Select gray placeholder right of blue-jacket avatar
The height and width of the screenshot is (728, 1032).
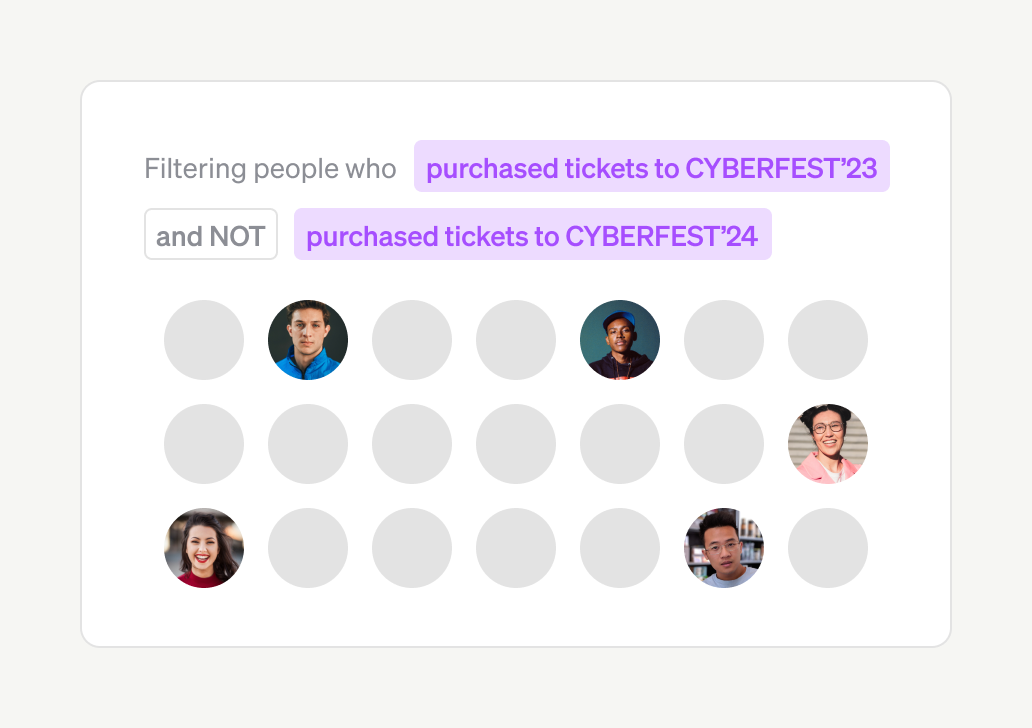412,340
